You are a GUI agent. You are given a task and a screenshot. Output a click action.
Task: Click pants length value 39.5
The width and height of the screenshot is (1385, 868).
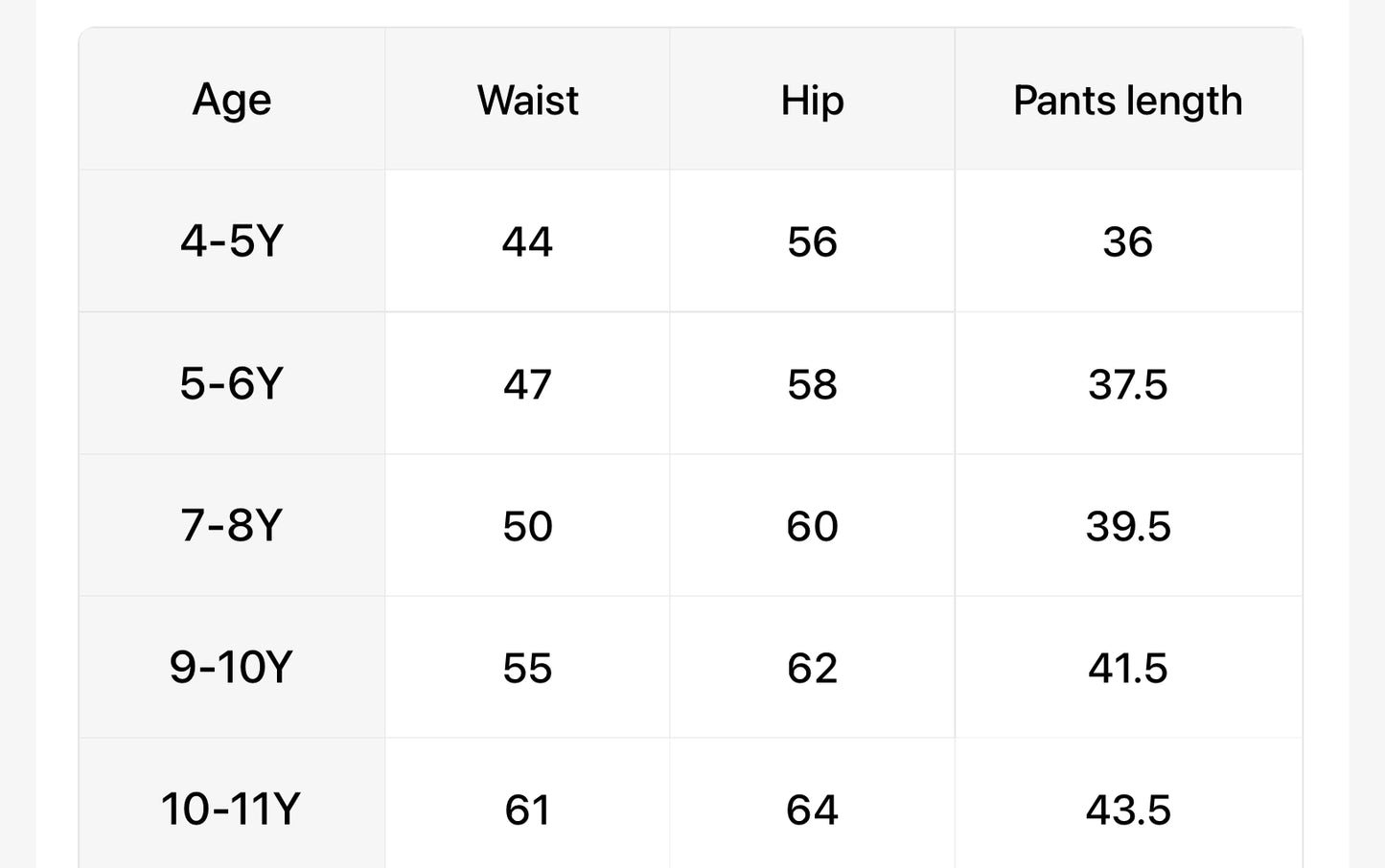coord(1127,526)
